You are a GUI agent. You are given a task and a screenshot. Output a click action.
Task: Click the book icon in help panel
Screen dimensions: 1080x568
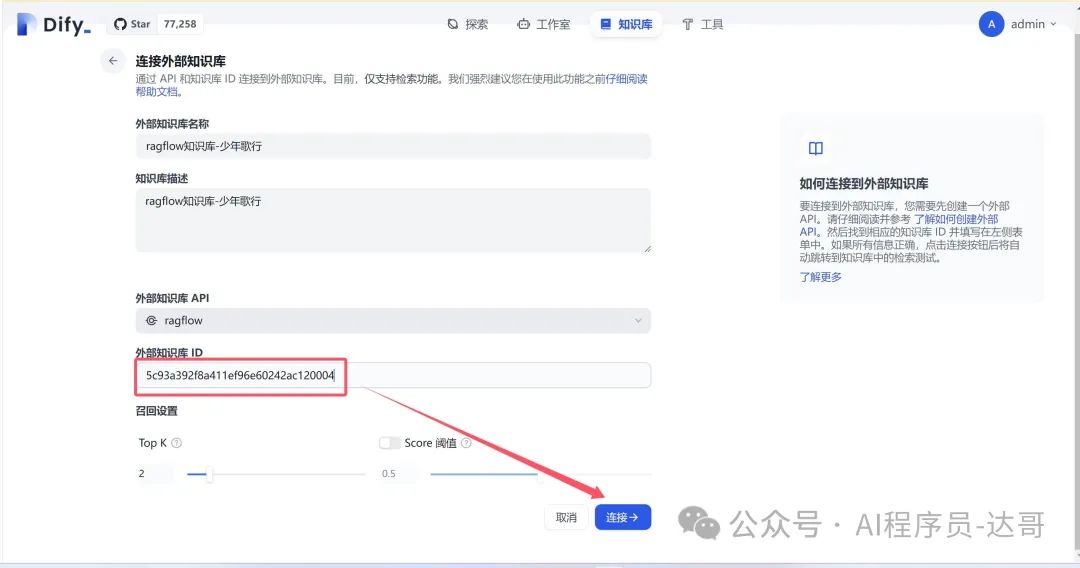(816, 148)
